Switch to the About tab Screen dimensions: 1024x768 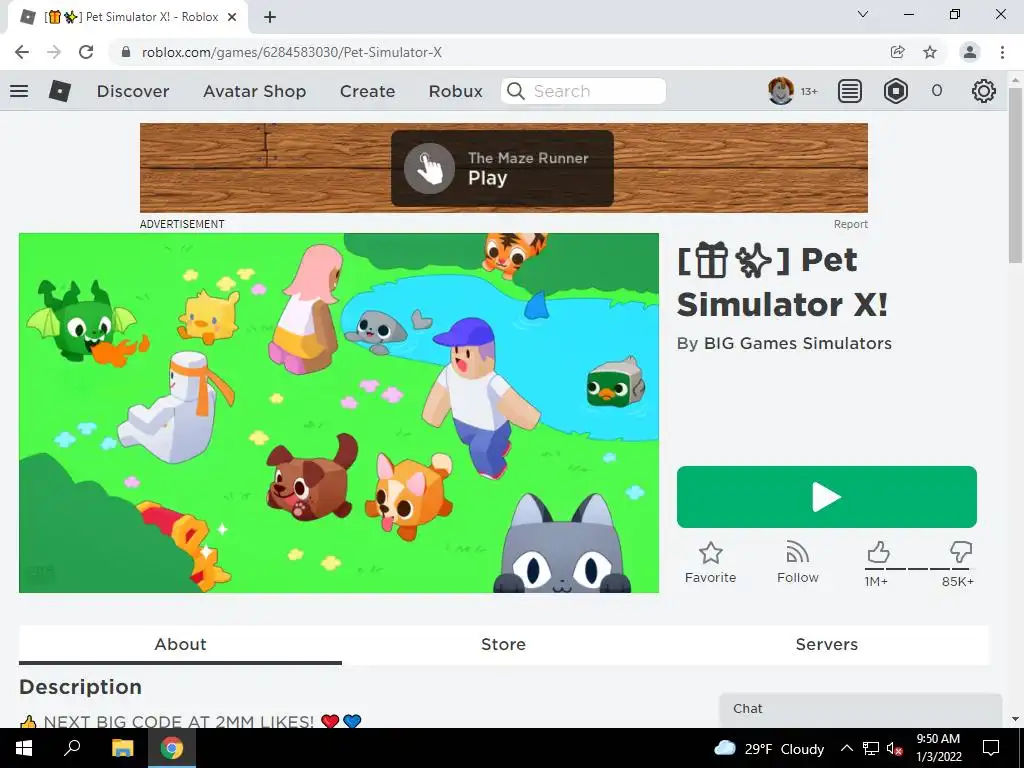pos(180,645)
